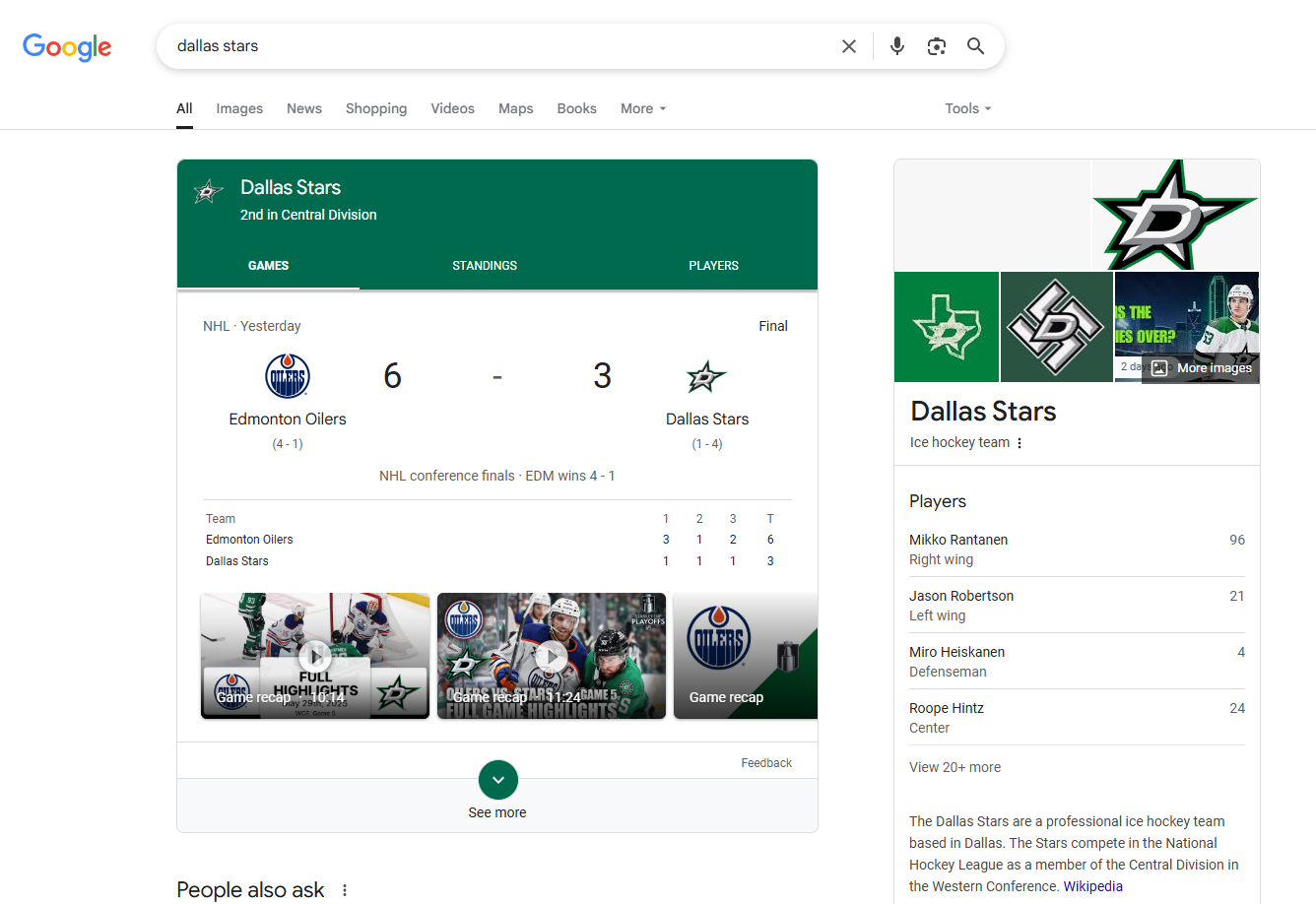Go to the Books tab
1316x904 pixels.
(576, 108)
